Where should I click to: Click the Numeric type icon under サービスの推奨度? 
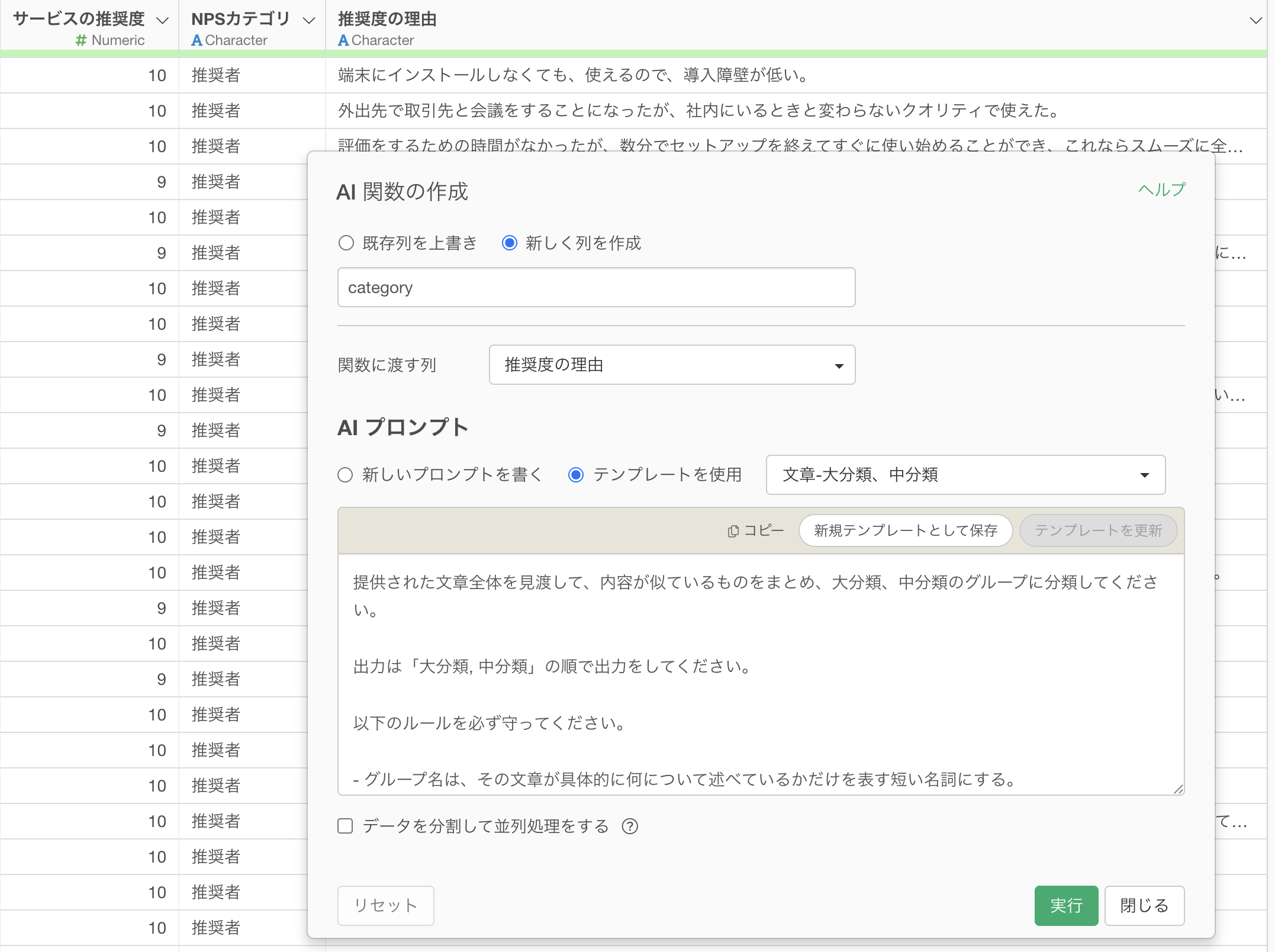(81, 40)
